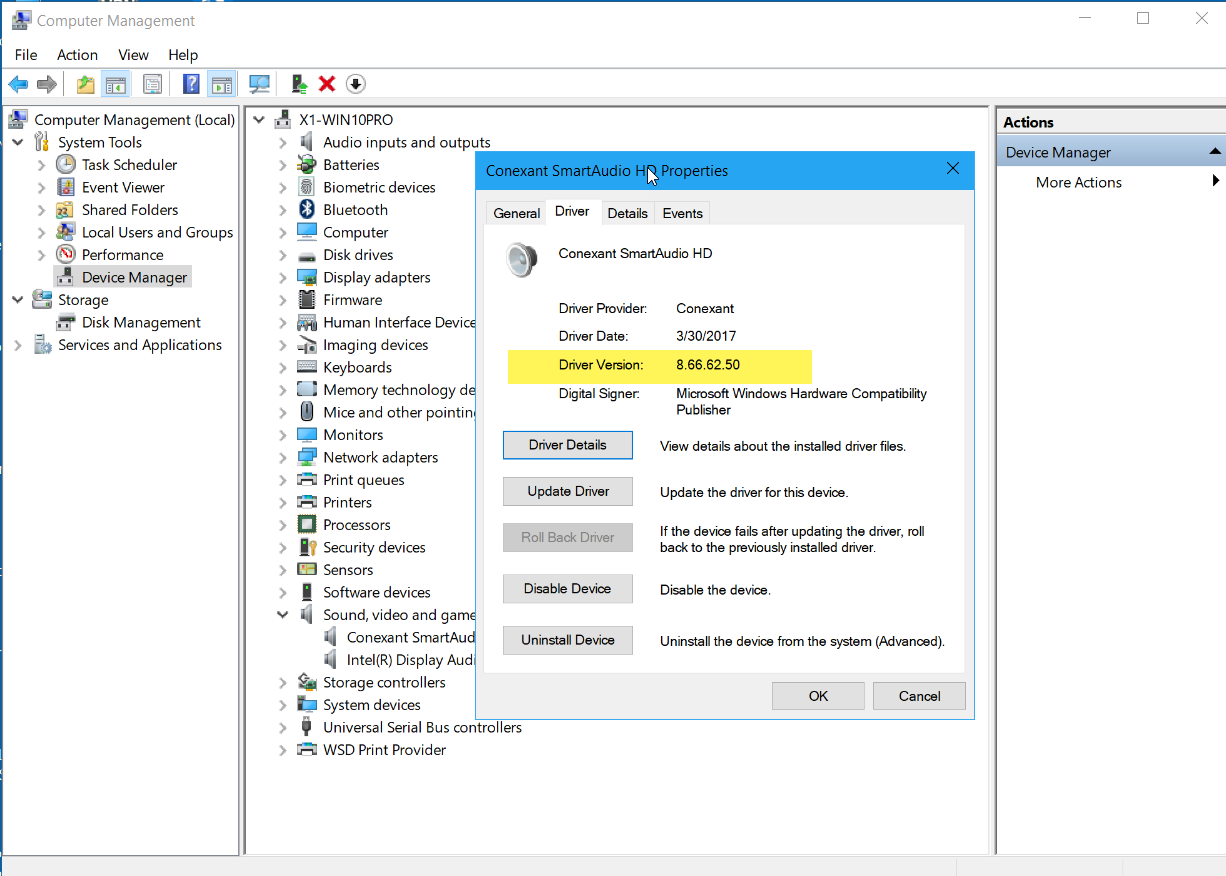This screenshot has height=876, width=1226.
Task: Select the WSD Print Provider category
Action: [x=385, y=750]
